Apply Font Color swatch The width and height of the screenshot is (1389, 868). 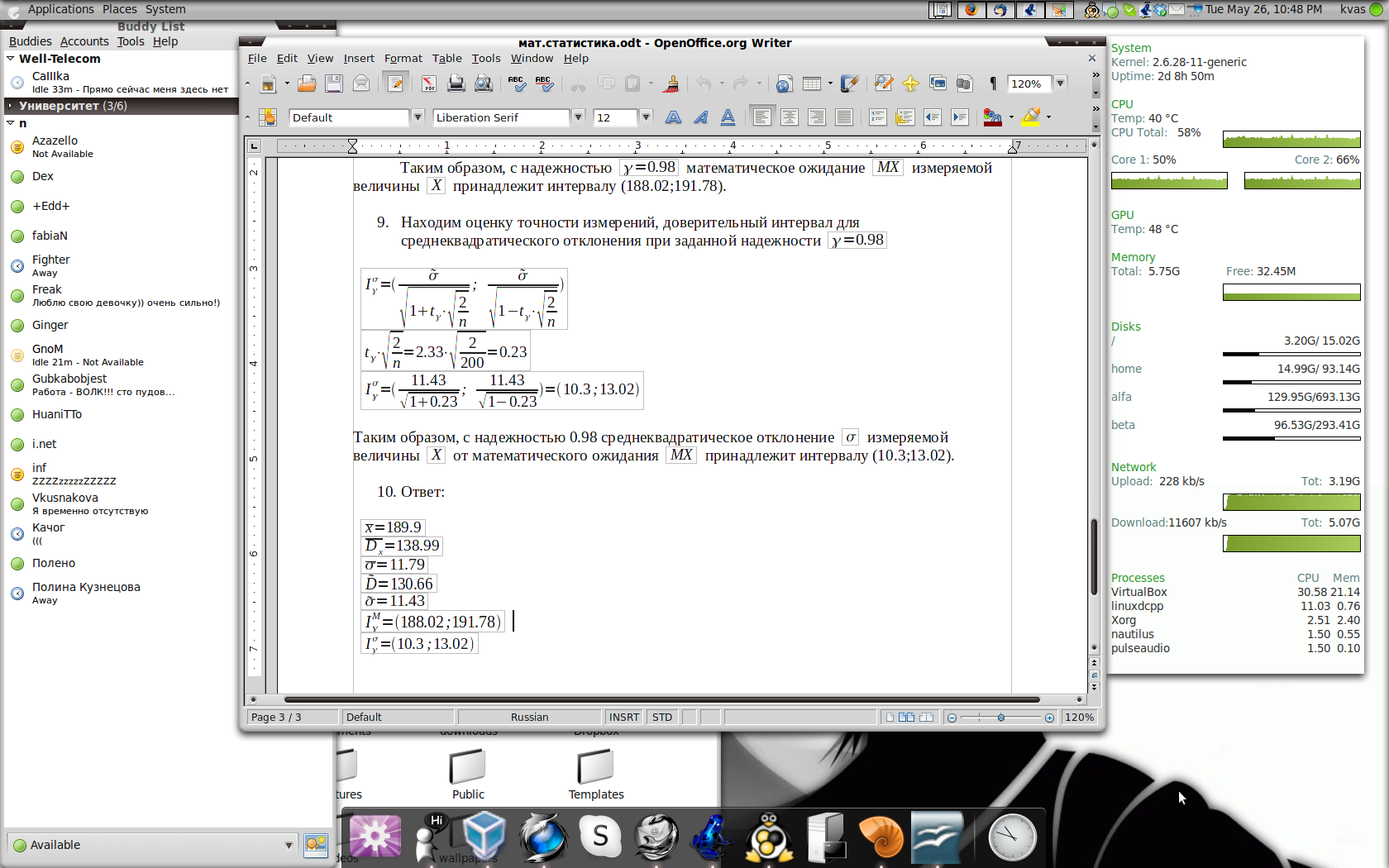click(x=993, y=117)
